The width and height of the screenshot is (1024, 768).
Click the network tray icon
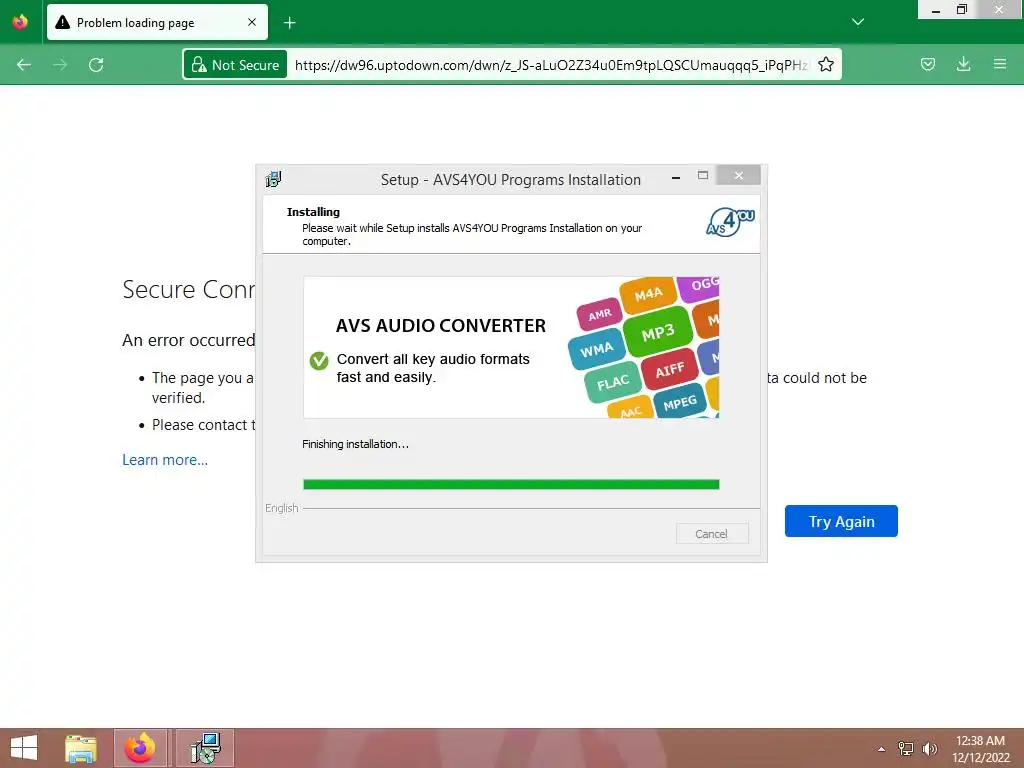[906, 749]
